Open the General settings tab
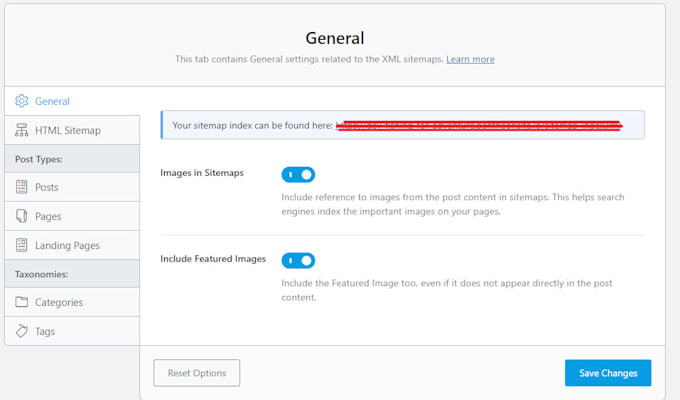The image size is (680, 400). 72,101
